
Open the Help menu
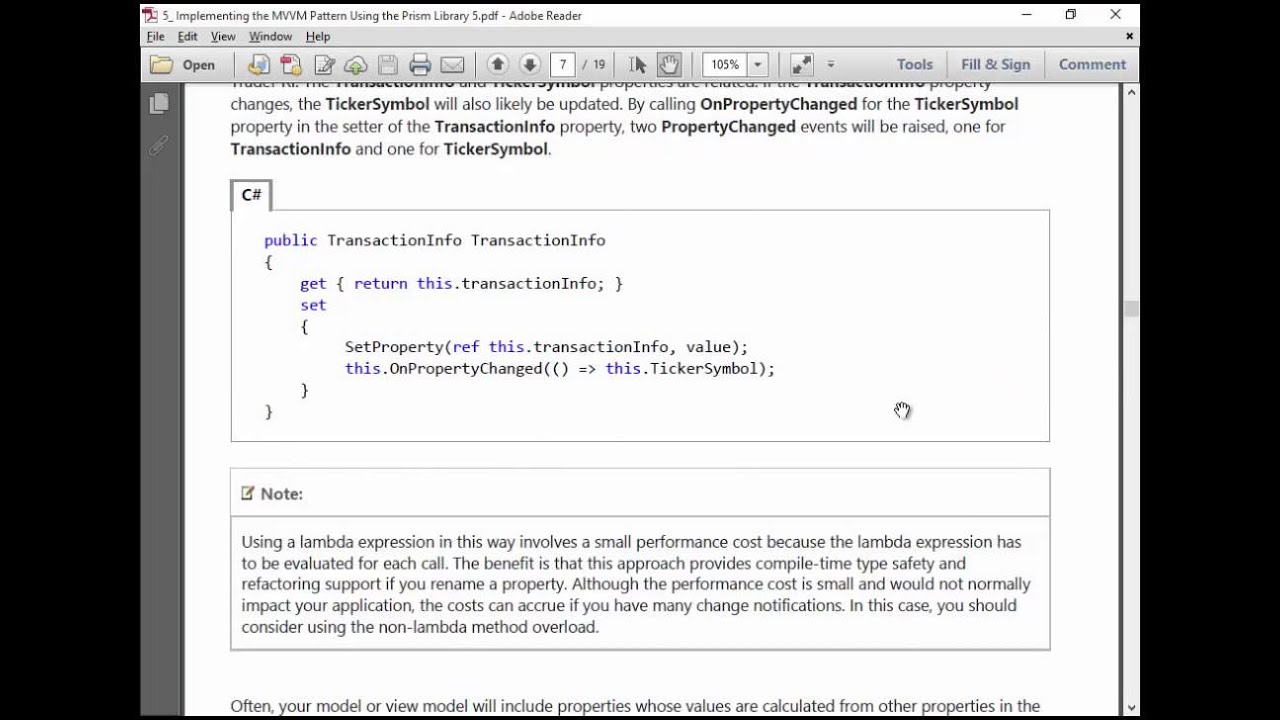318,36
